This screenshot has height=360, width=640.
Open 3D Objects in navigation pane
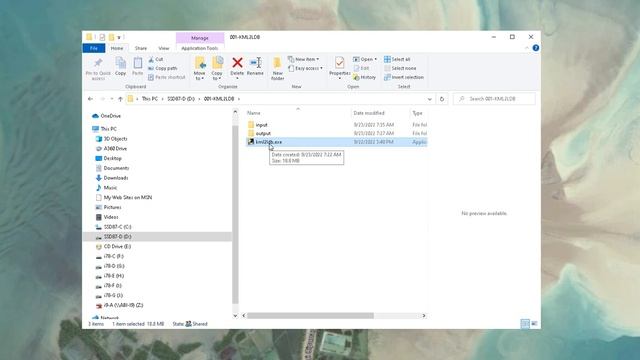coord(111,139)
